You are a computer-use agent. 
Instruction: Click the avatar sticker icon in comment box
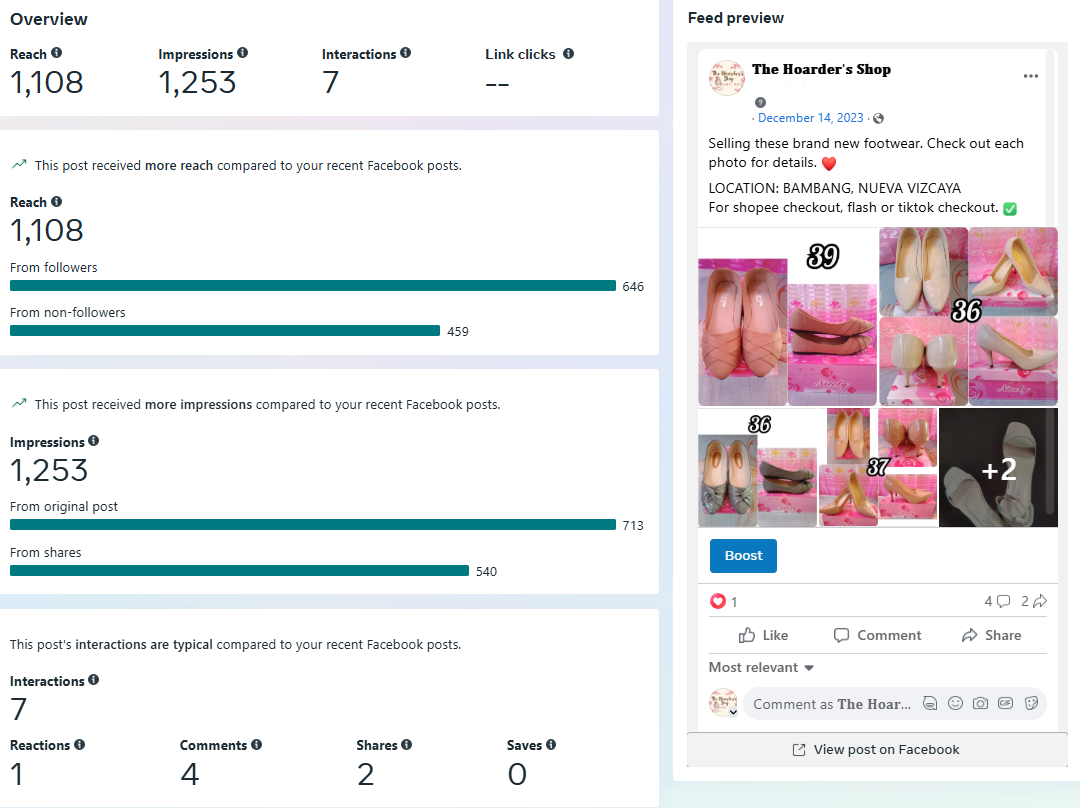coord(930,703)
